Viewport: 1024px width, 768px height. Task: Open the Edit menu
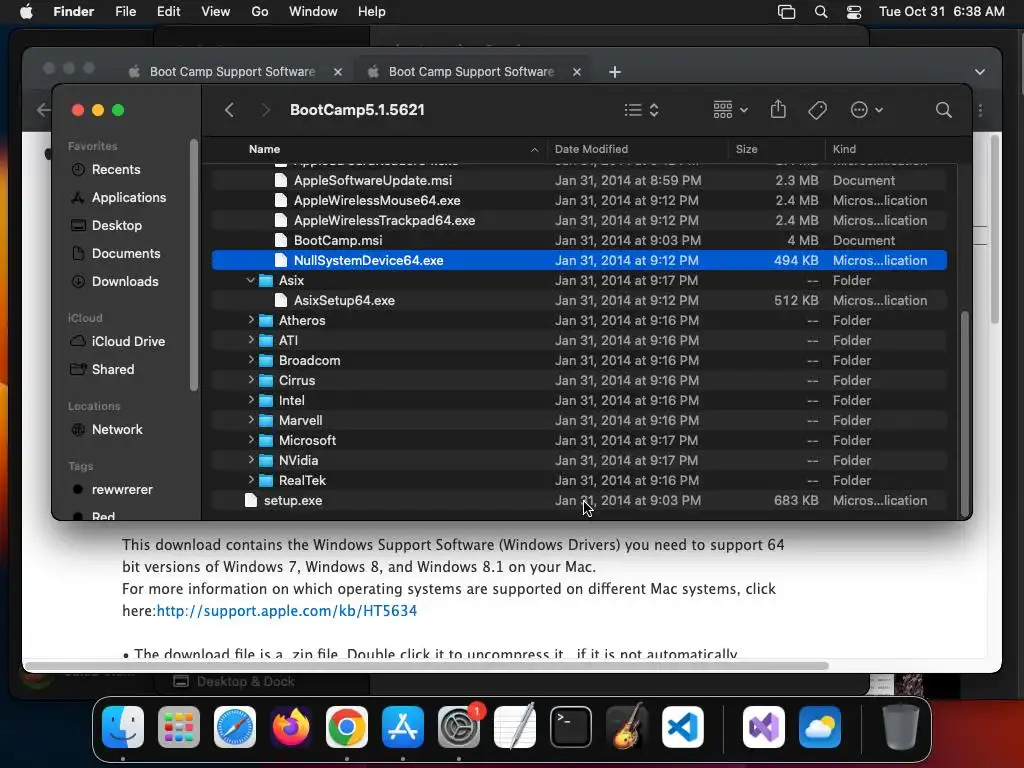coord(168,12)
